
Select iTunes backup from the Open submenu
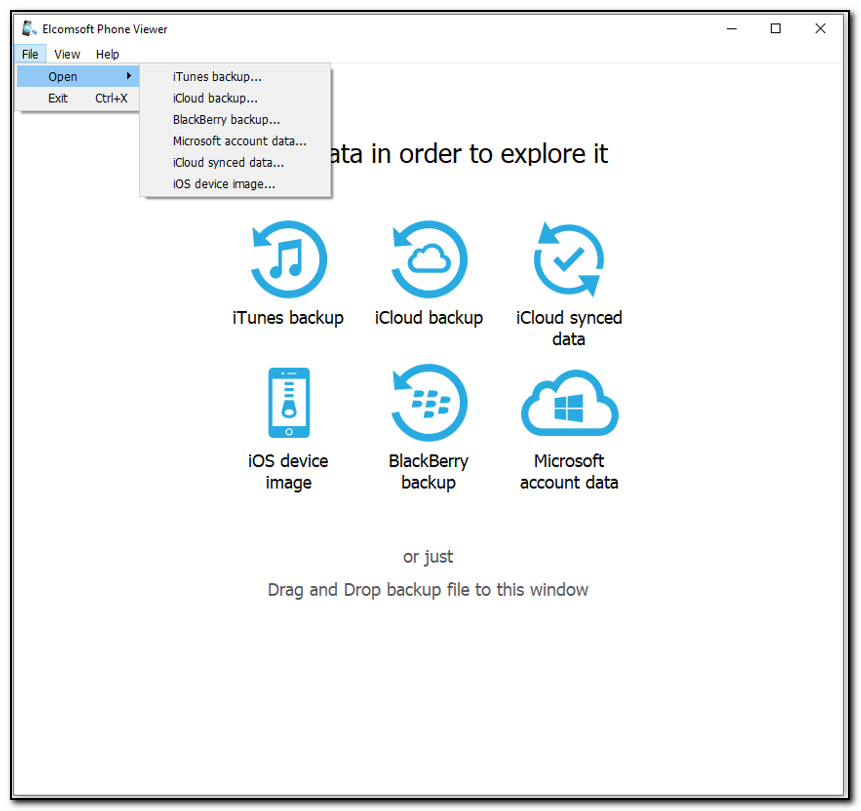click(x=215, y=76)
